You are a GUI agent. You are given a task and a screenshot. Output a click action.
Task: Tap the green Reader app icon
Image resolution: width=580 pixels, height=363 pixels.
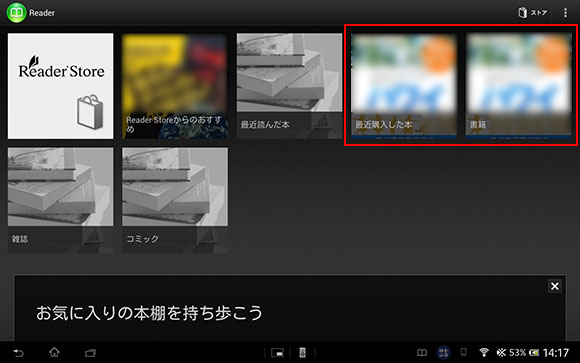pos(16,12)
